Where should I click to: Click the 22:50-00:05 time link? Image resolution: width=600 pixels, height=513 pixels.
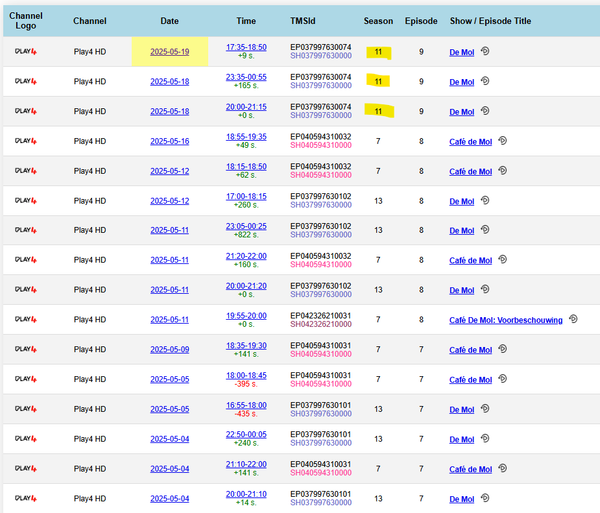[246, 433]
